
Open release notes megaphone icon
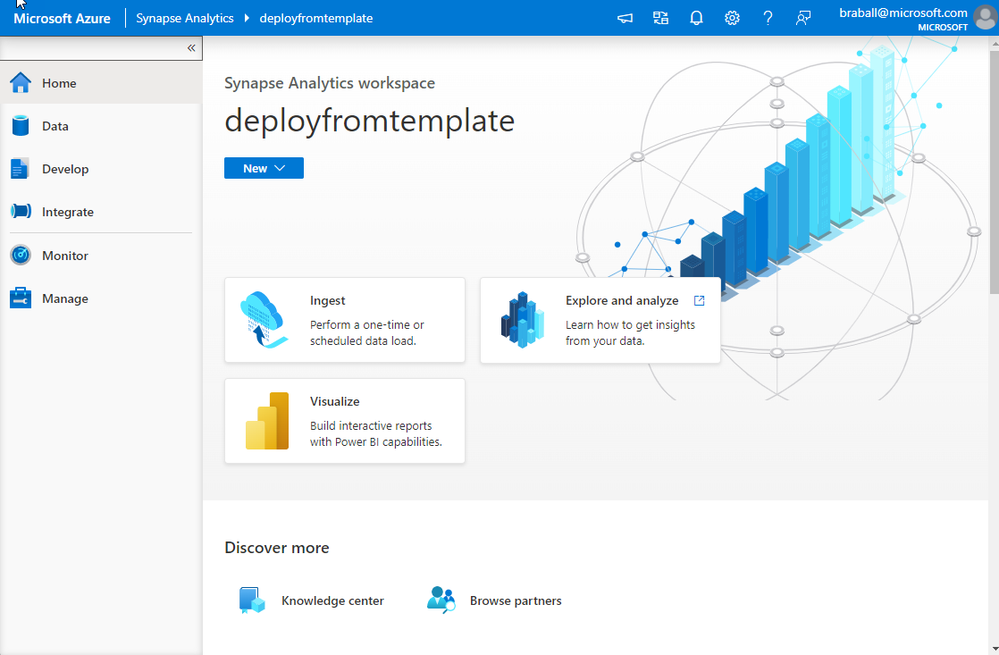click(x=625, y=18)
